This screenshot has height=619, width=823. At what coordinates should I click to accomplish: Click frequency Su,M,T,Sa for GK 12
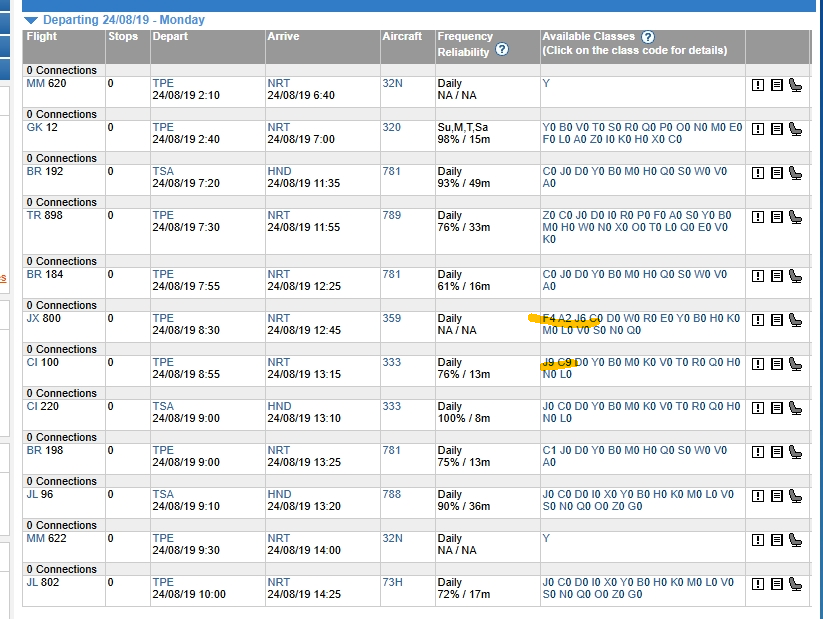(463, 127)
